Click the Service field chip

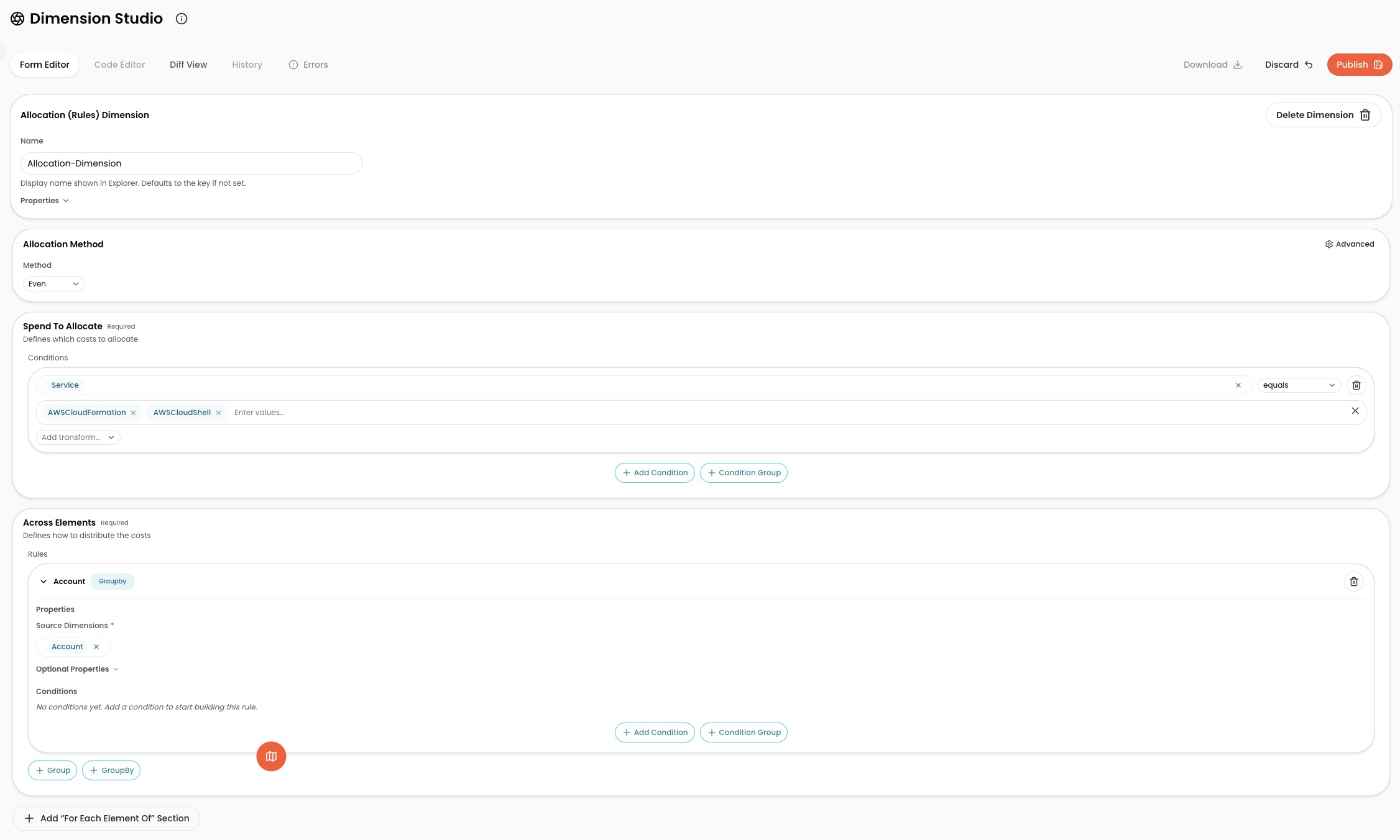[65, 385]
